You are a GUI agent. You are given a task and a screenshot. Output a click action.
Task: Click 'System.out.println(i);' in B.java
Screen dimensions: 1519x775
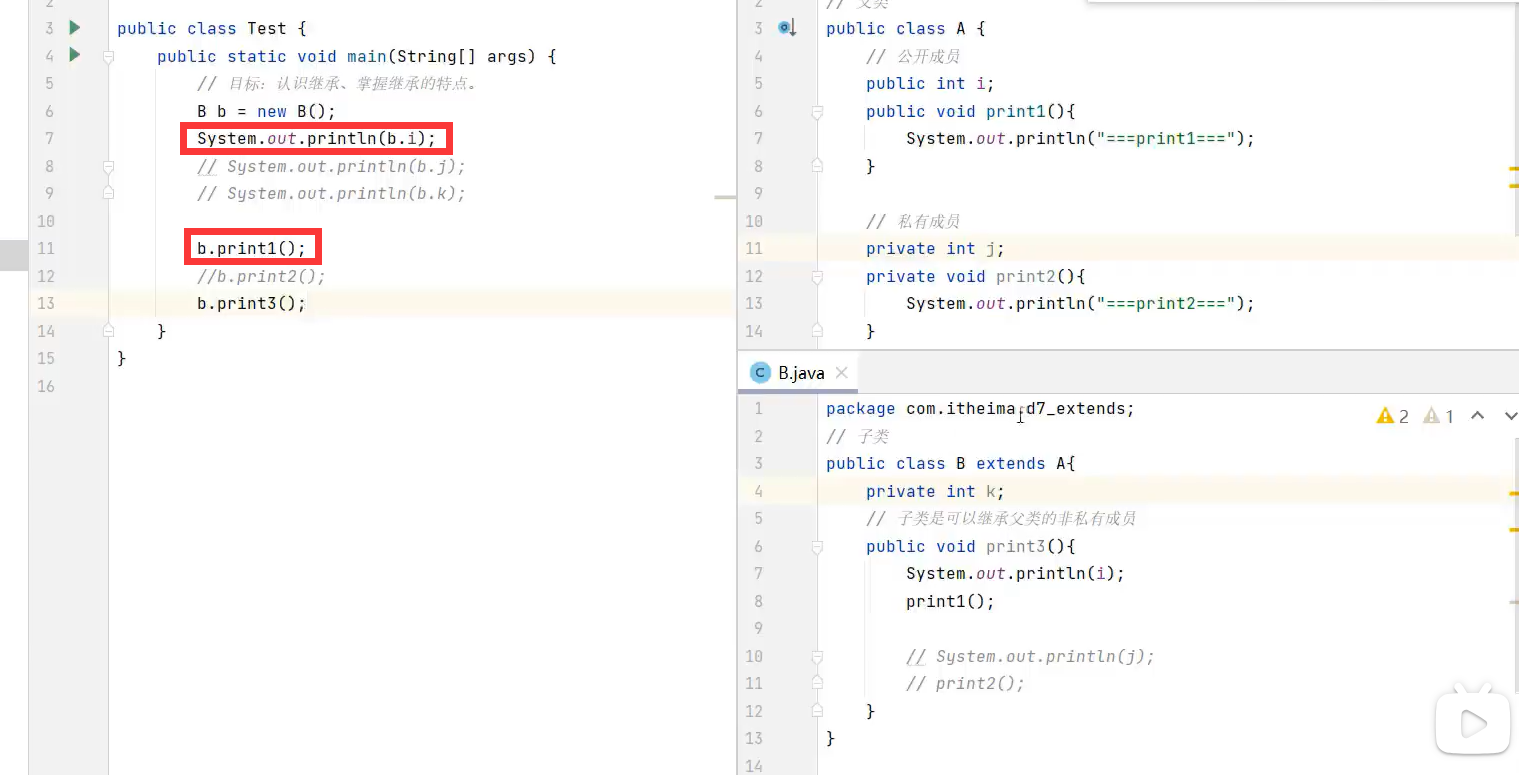(1015, 573)
